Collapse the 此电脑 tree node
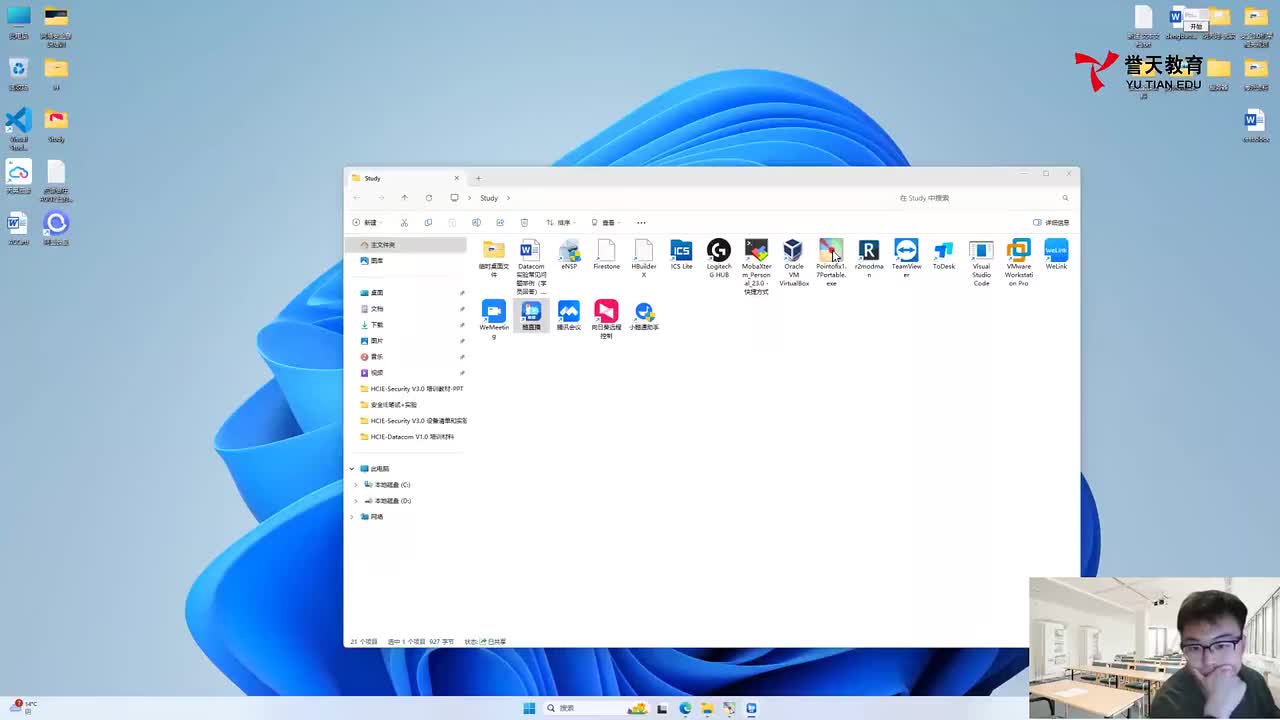Image resolution: width=1280 pixels, height=720 pixels. click(352, 469)
